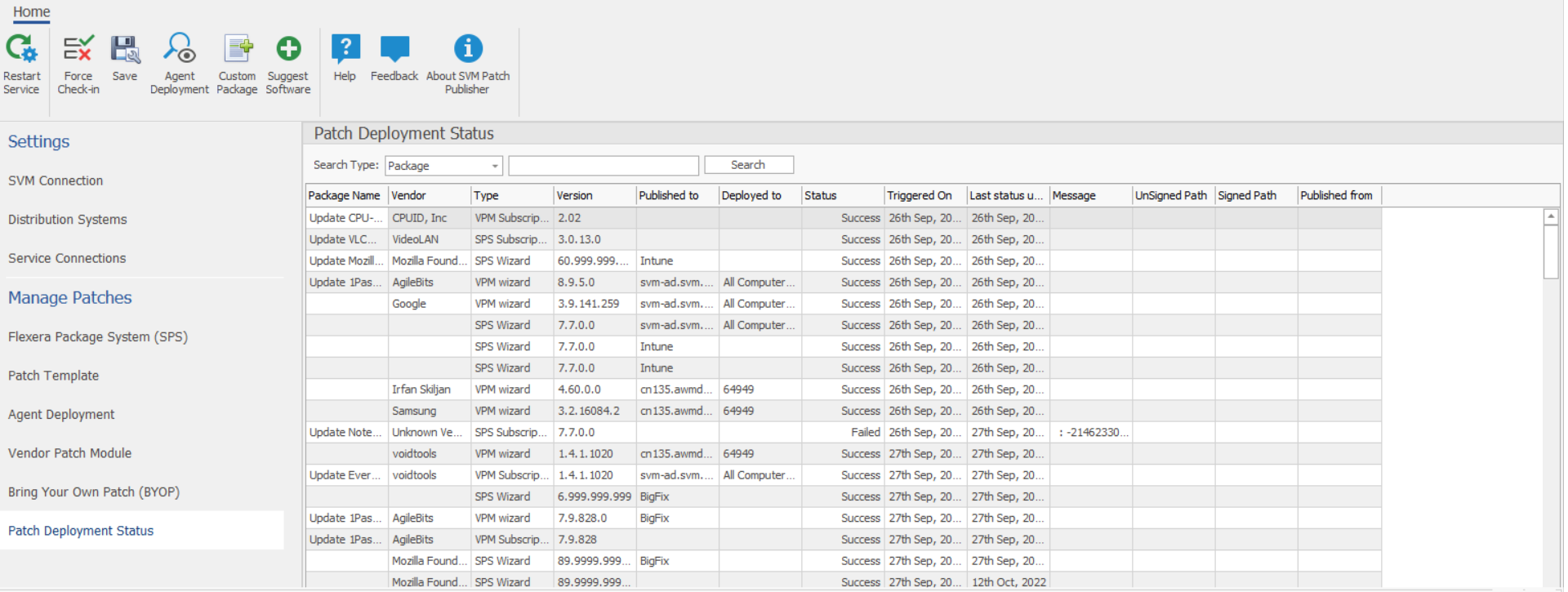The width and height of the screenshot is (1568, 592).
Task: Click the '3.9.141.259' version cell
Action: pyautogui.click(x=595, y=304)
